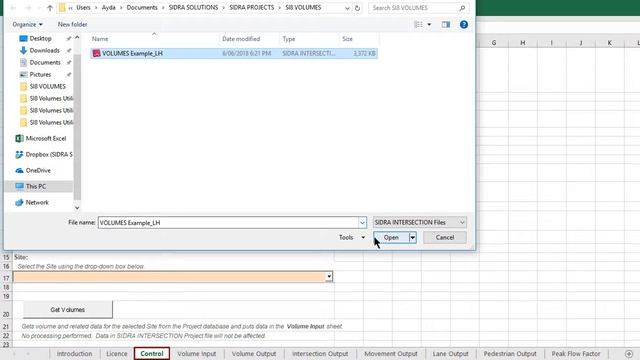640x360 pixels.
Task: Refresh the SI8 VOLUMES folder listing
Action: 357,8
